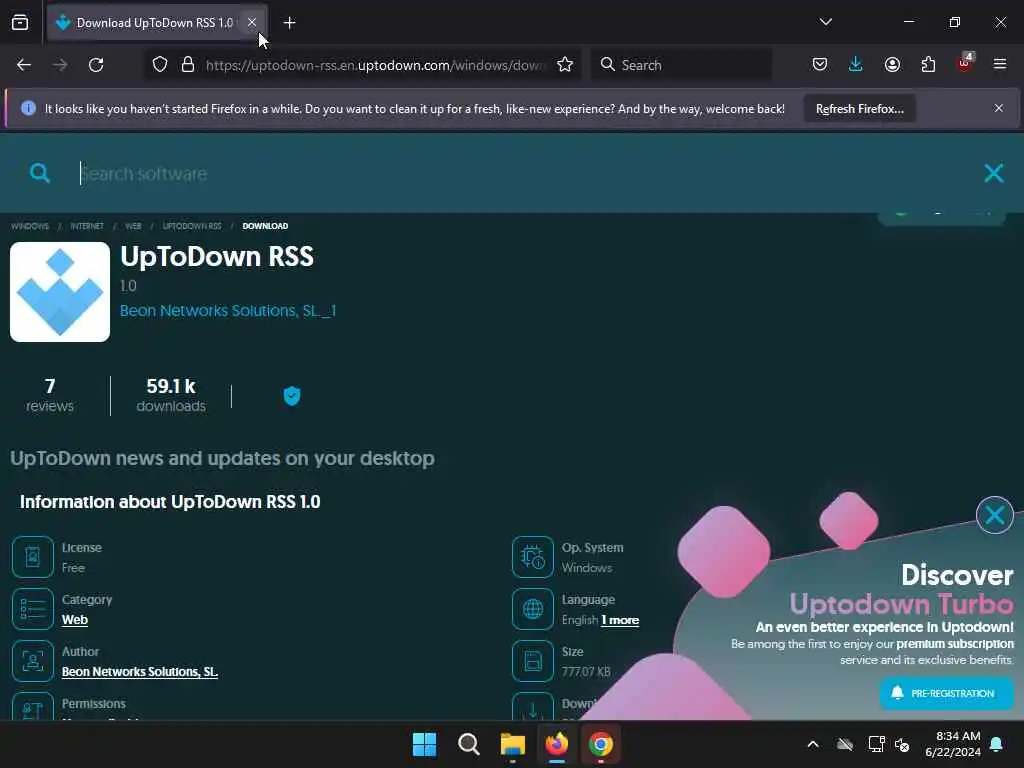The width and height of the screenshot is (1024, 768).
Task: Open the notifications bell in taskbar
Action: pyautogui.click(x=997, y=744)
